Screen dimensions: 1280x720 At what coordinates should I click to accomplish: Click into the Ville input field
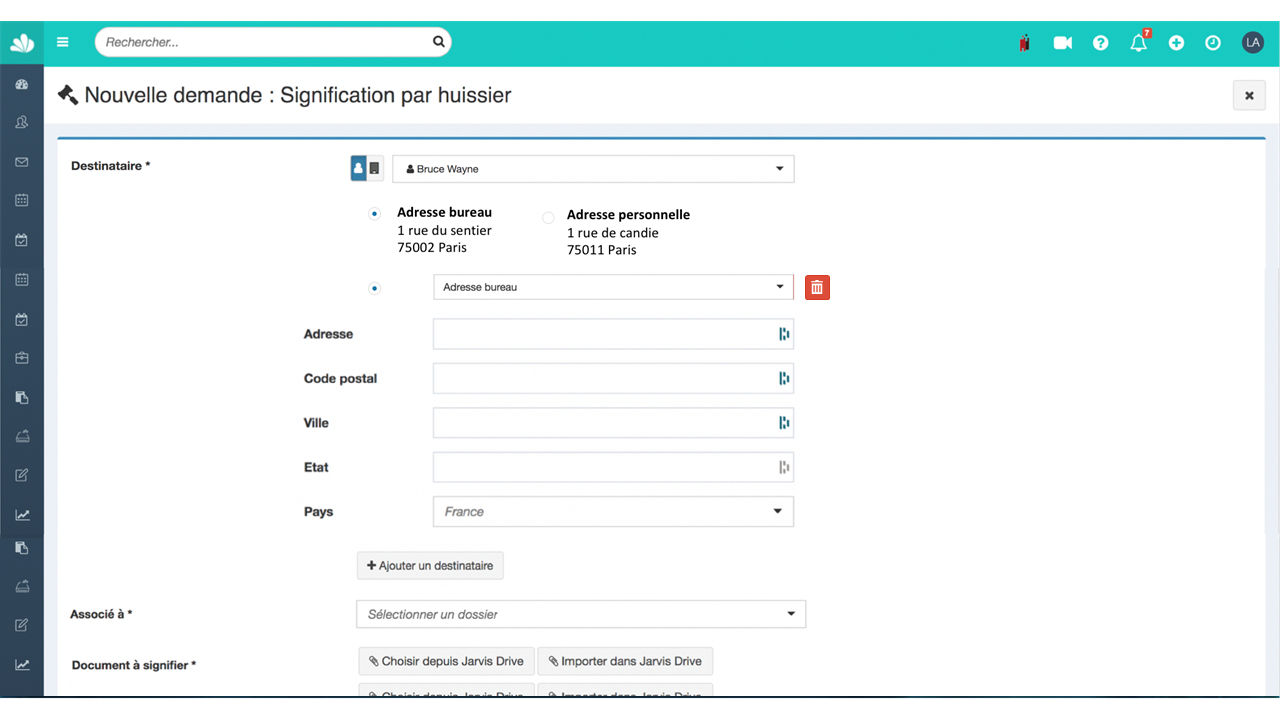(613, 423)
